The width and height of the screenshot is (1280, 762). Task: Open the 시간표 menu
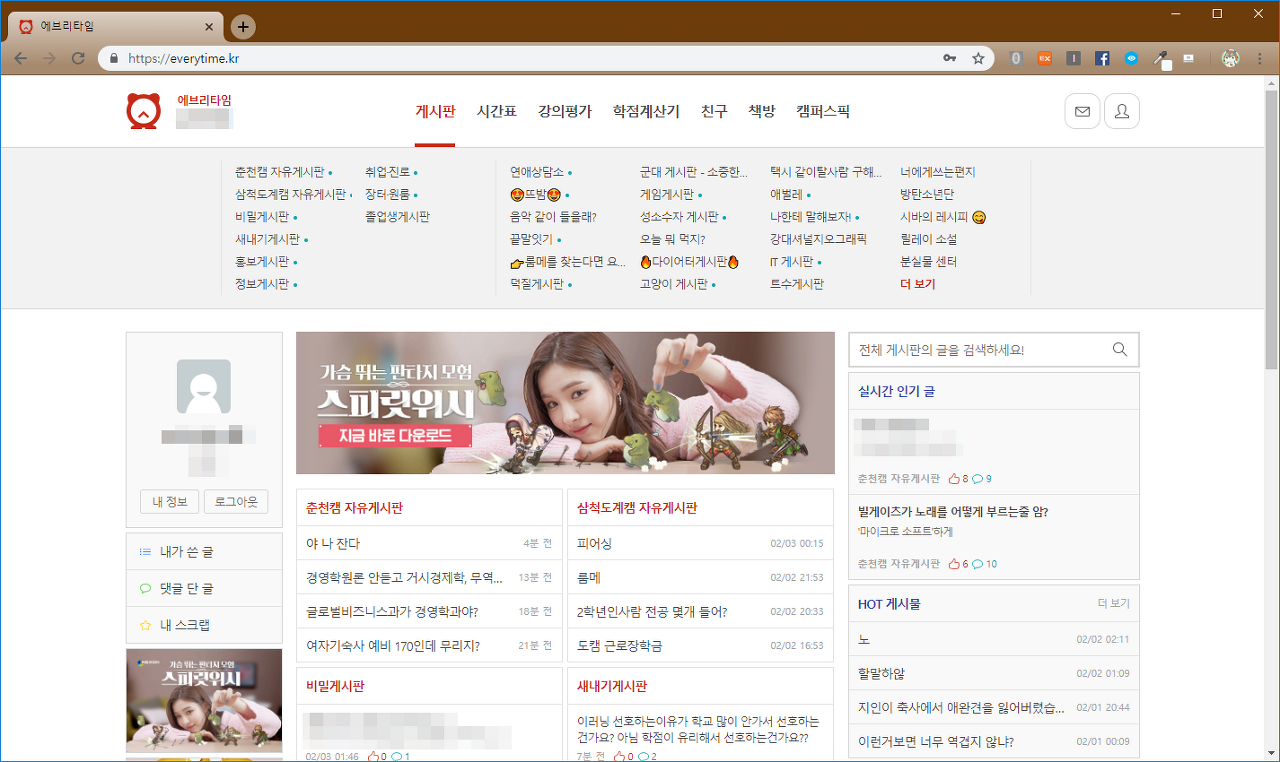(496, 112)
